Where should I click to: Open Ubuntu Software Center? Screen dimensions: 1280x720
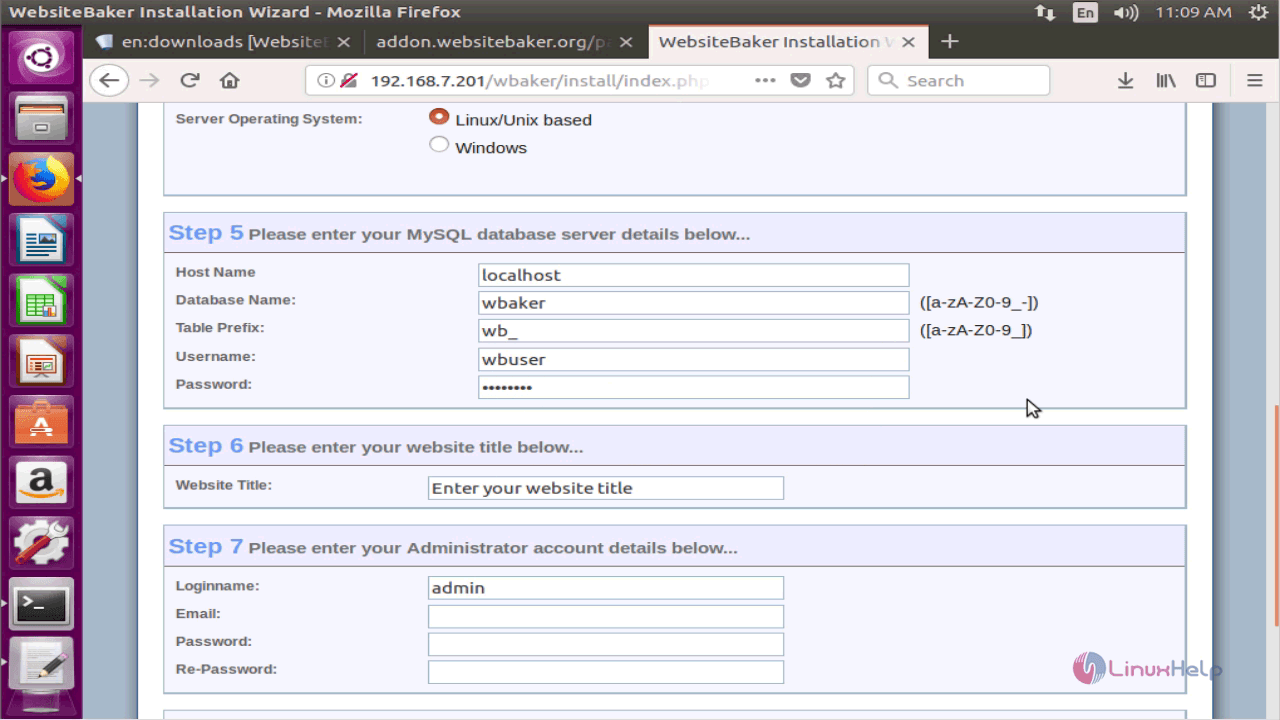click(41, 424)
